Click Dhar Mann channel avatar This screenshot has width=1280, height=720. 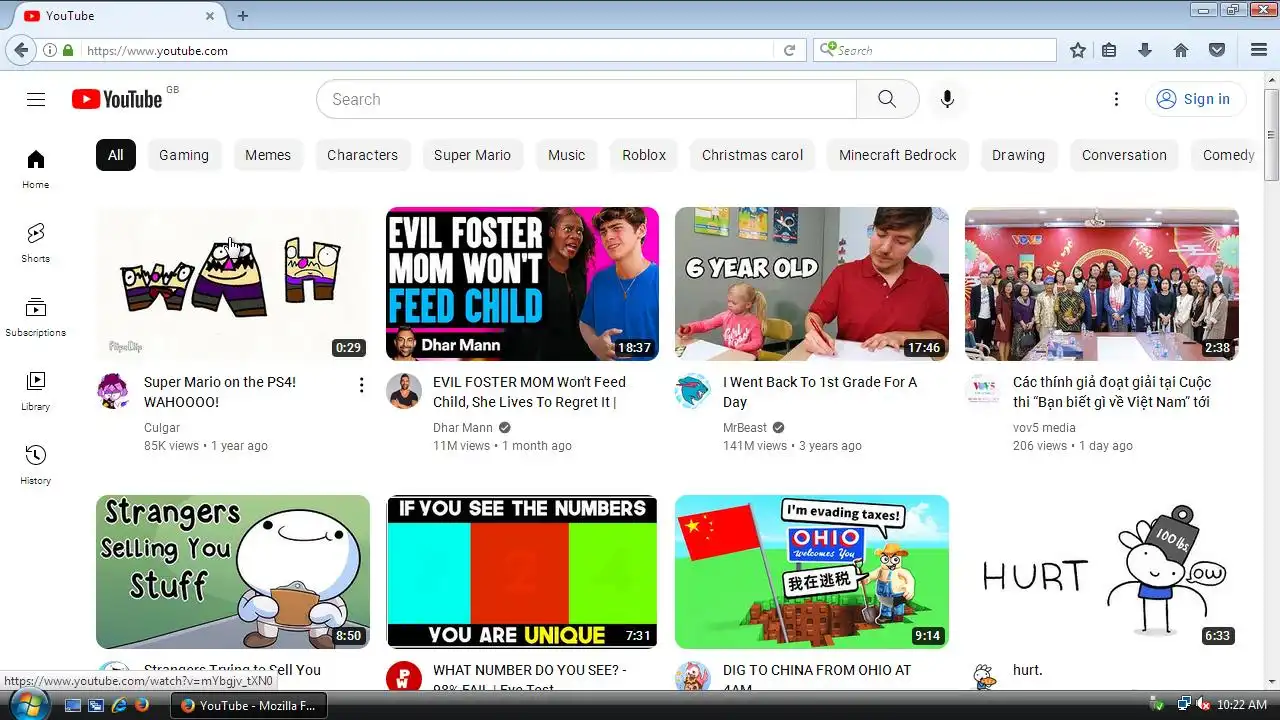404,391
